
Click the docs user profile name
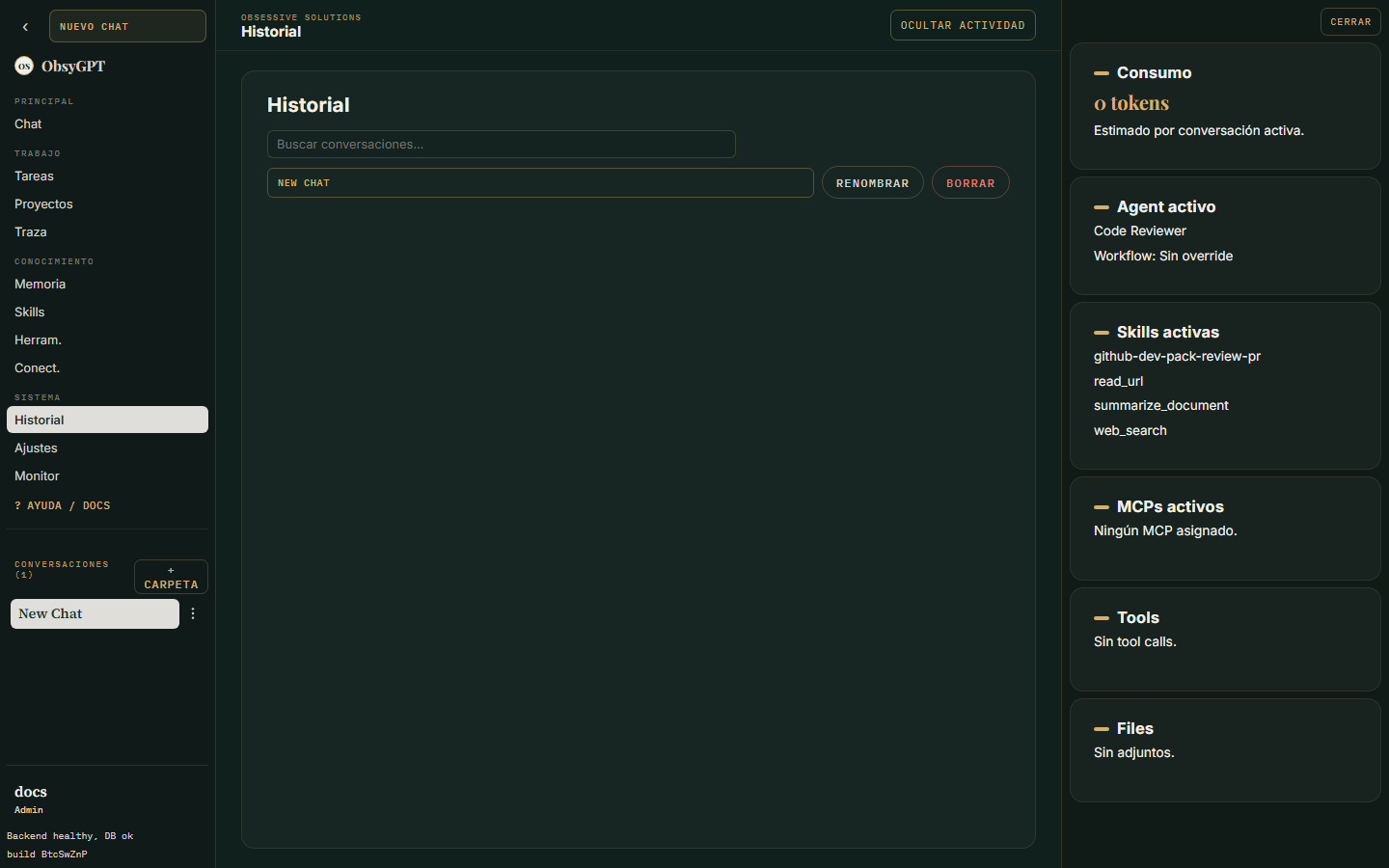click(x=31, y=792)
